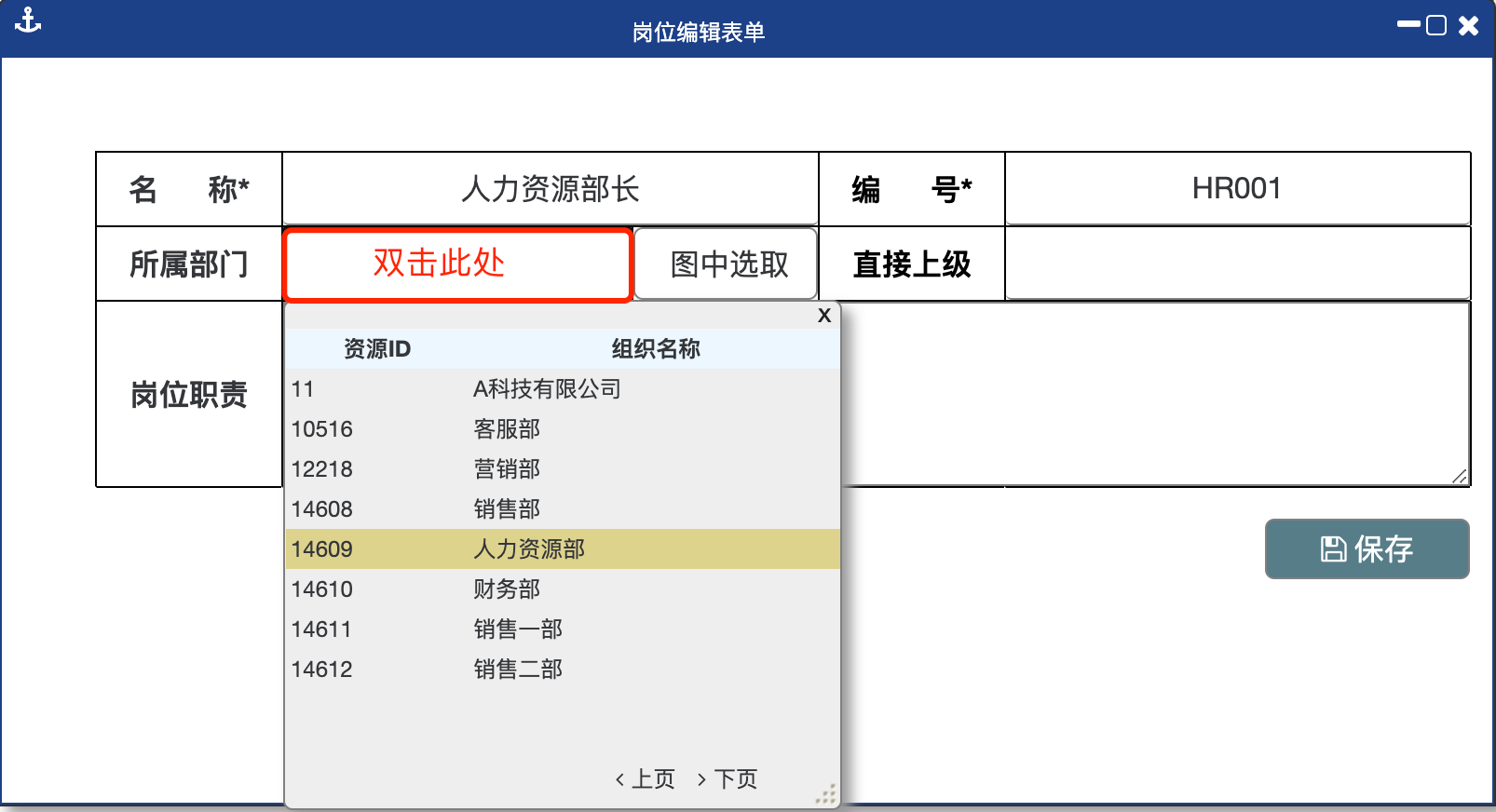Click the 直接上级 input field
Screen dimensions: 1496x812
coord(1237,264)
